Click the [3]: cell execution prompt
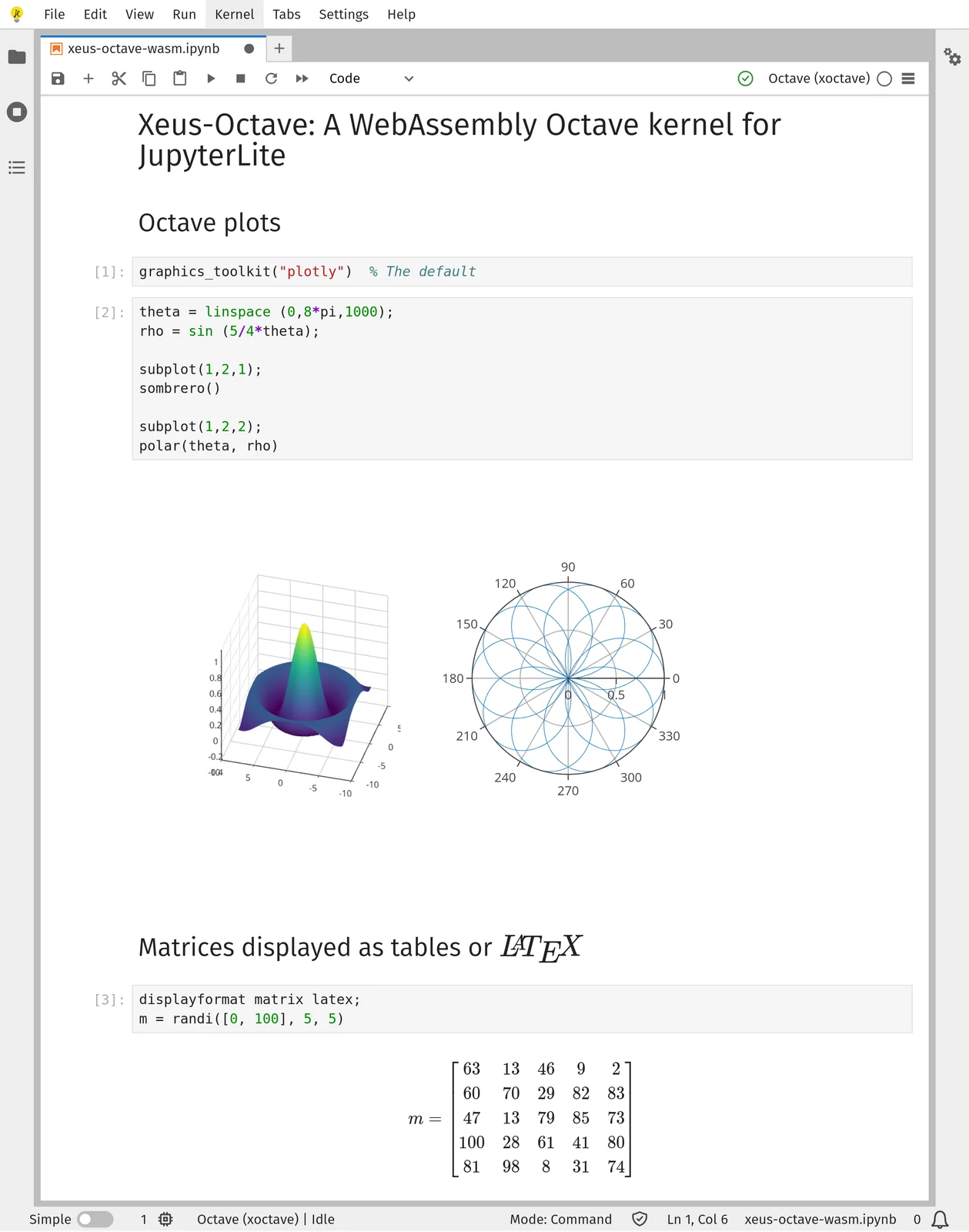Image resolution: width=969 pixels, height=1232 pixels. (109, 1000)
